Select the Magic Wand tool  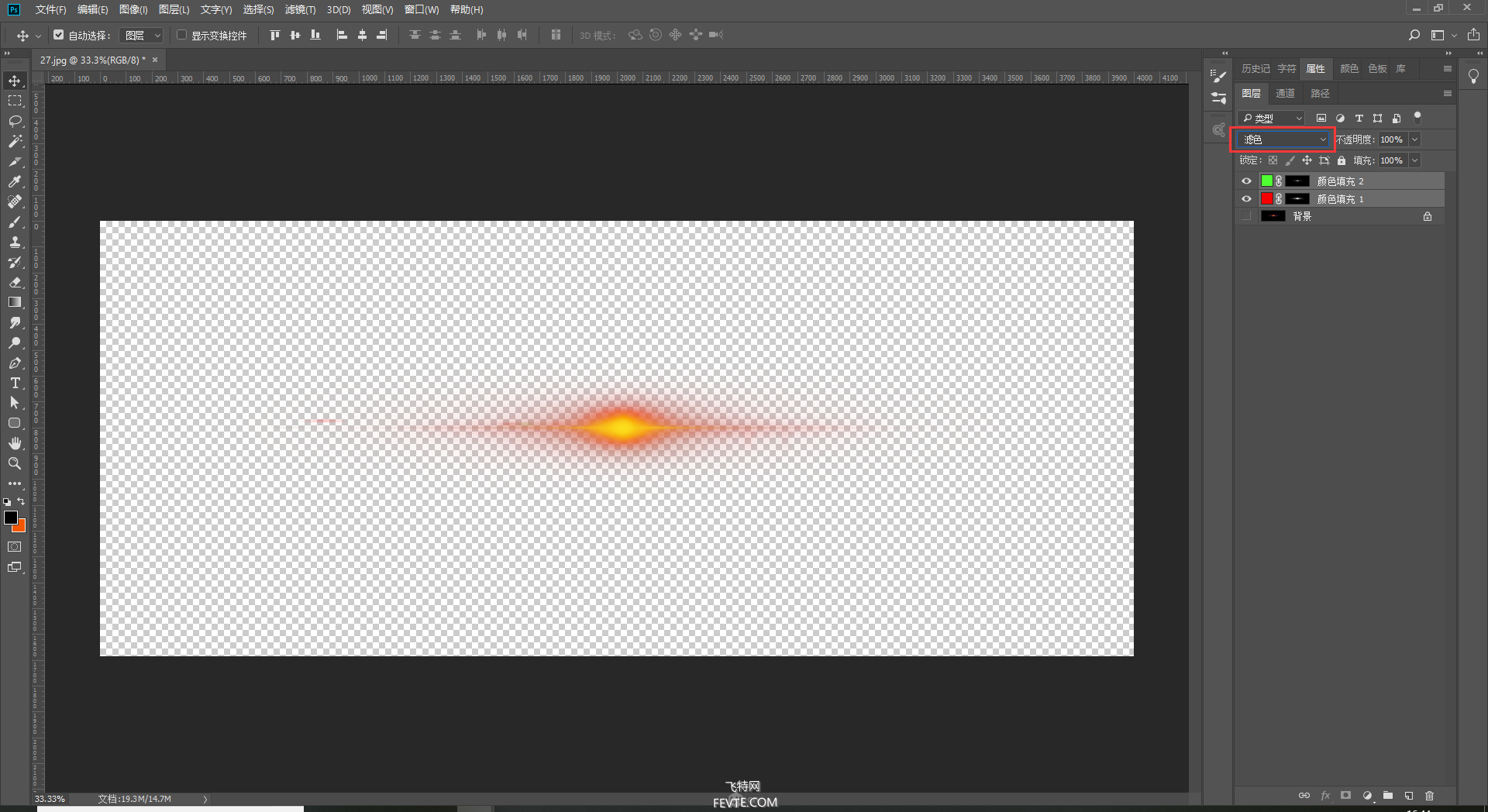(15, 141)
